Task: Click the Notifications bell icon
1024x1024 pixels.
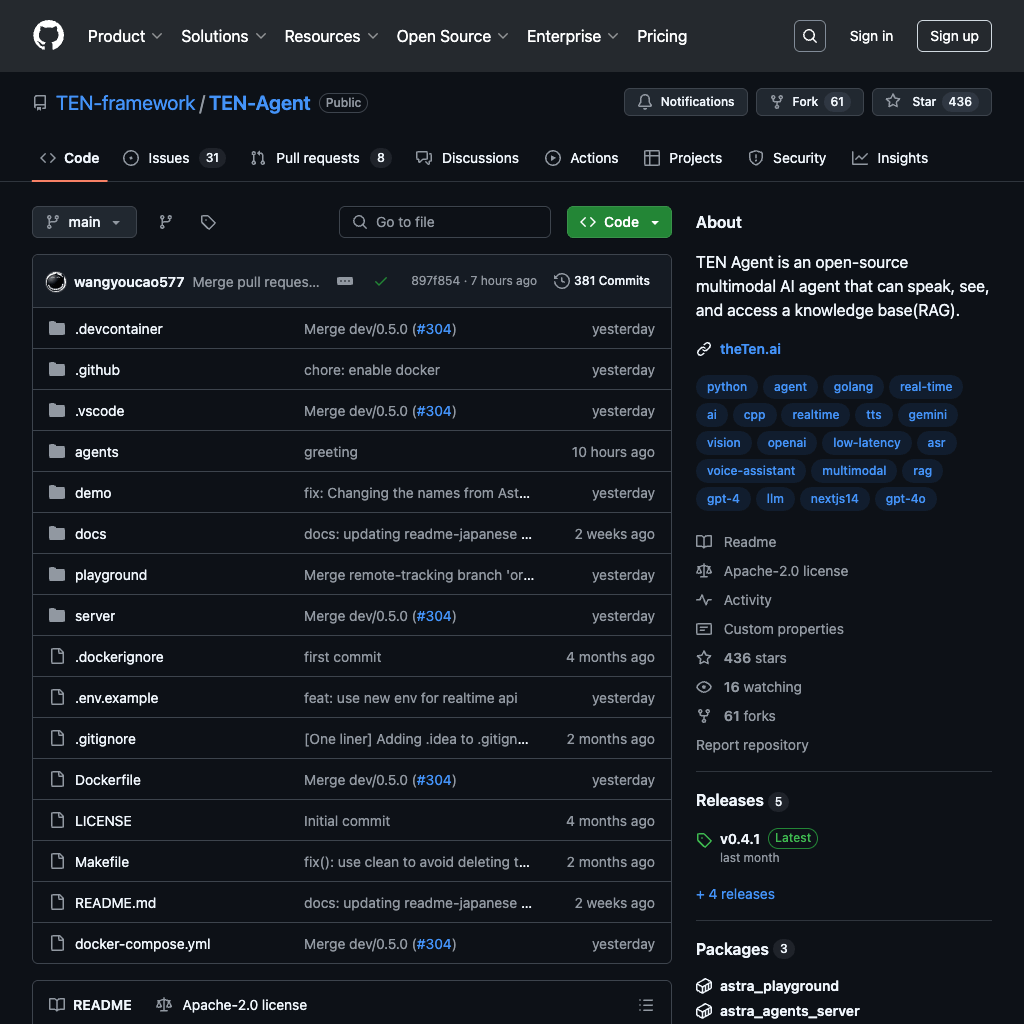Action: coord(644,101)
